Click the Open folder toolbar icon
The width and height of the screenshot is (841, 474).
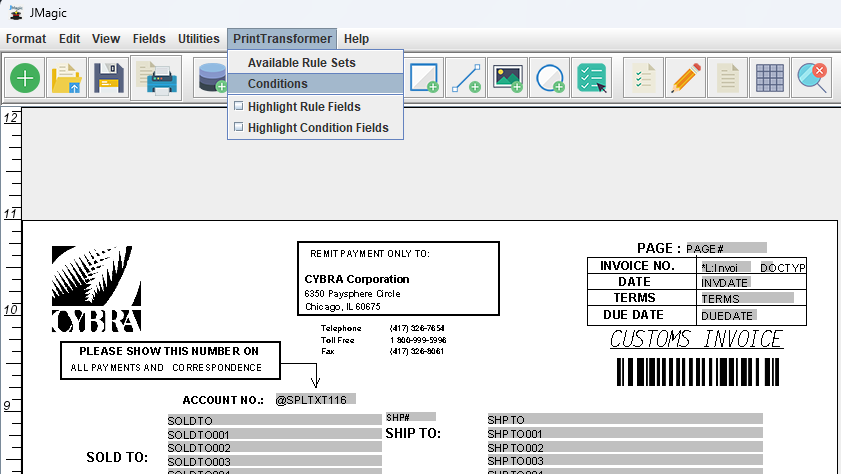click(67, 78)
